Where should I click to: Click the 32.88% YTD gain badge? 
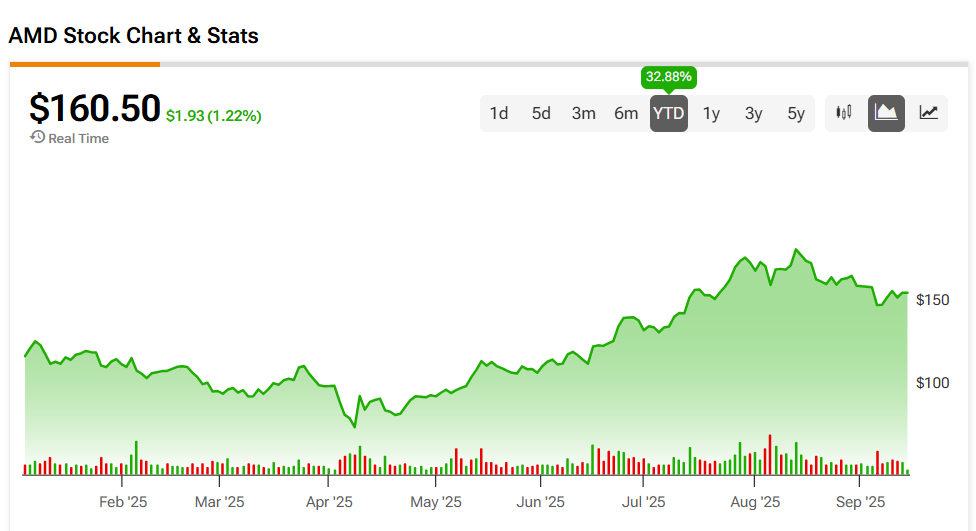668,77
